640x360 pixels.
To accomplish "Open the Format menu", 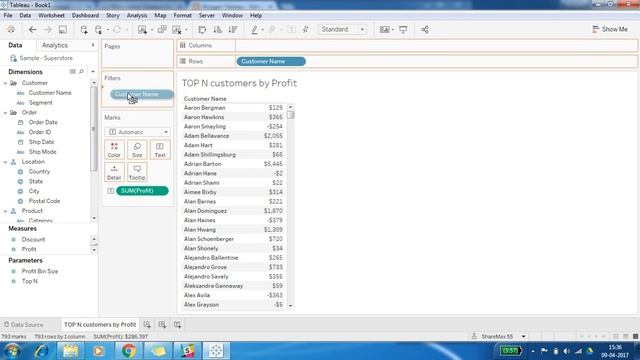I will [182, 16].
